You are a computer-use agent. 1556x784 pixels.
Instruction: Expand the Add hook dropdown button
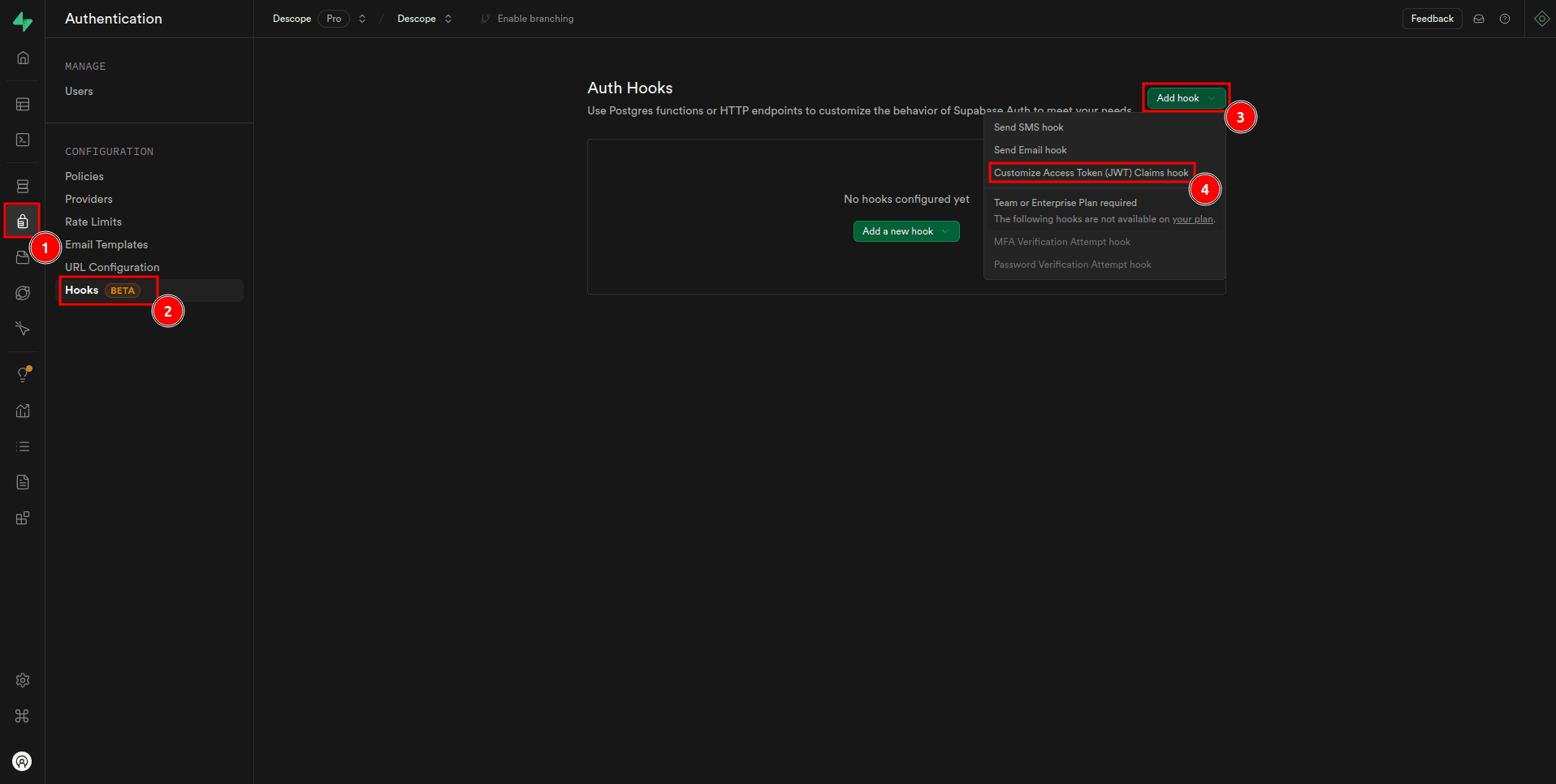(x=1186, y=98)
